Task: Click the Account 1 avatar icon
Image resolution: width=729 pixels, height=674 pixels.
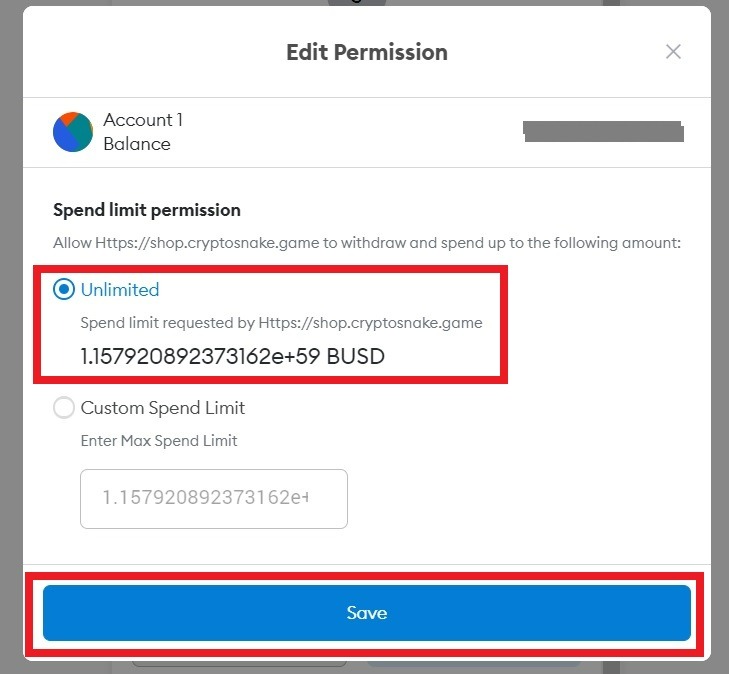Action: 73,132
